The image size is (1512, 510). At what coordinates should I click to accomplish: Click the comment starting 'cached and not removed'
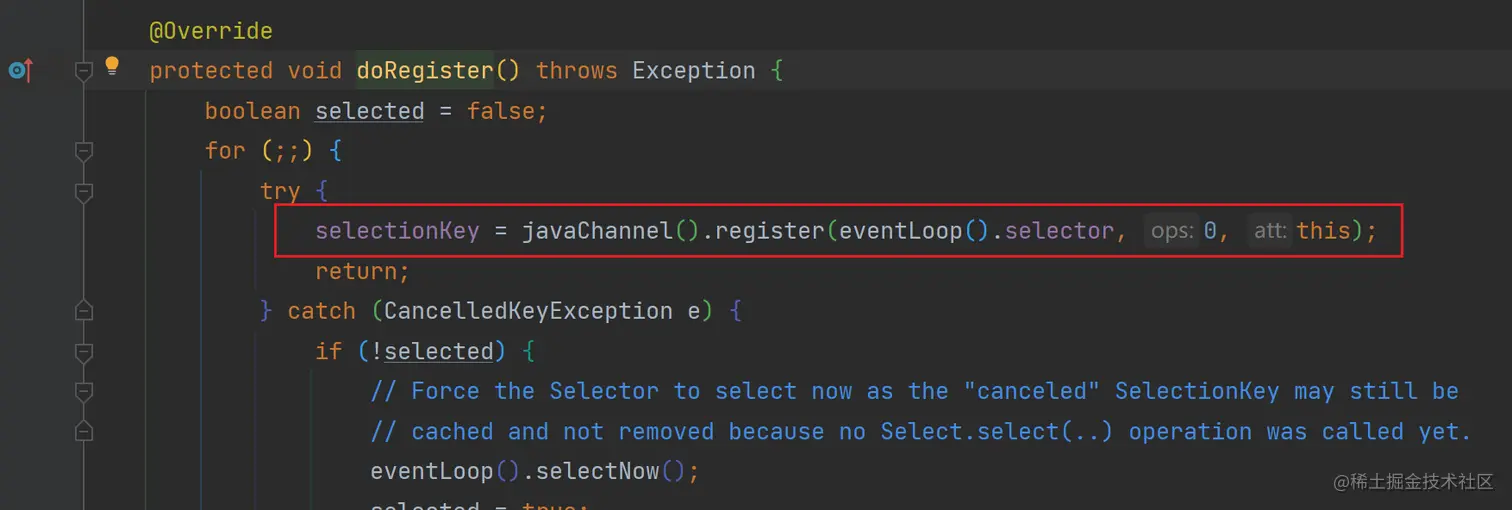pos(921,431)
